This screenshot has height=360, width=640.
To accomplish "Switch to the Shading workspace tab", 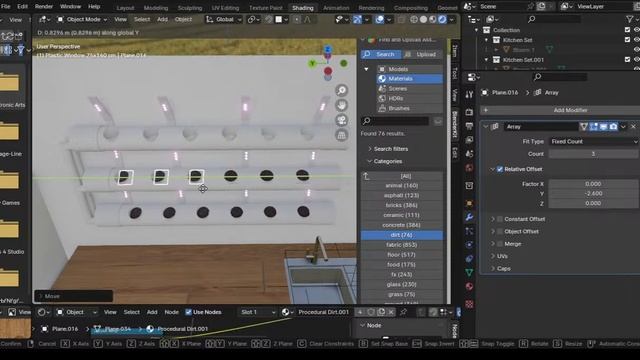I will [303, 8].
